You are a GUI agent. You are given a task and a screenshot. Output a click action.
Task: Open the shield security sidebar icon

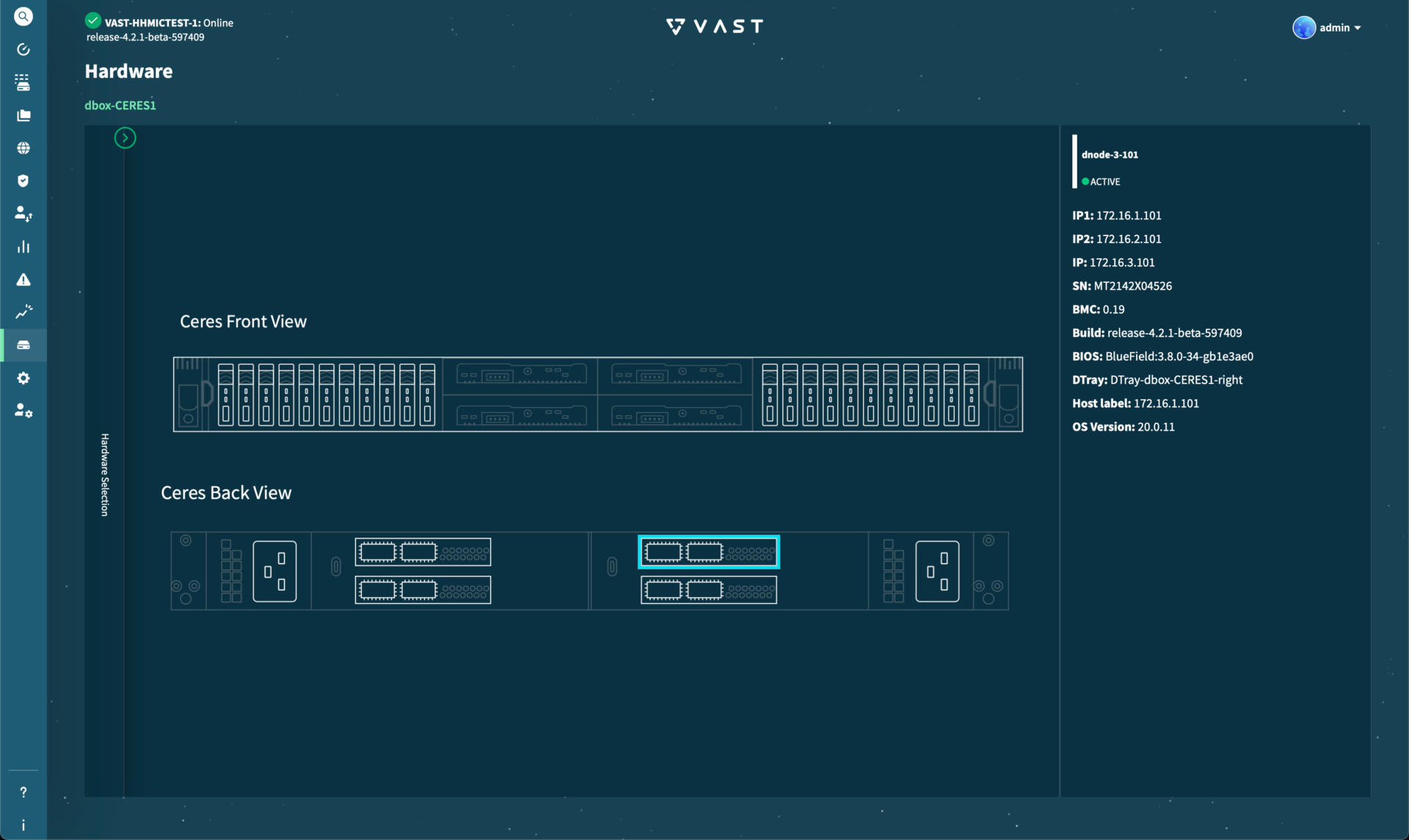click(23, 180)
